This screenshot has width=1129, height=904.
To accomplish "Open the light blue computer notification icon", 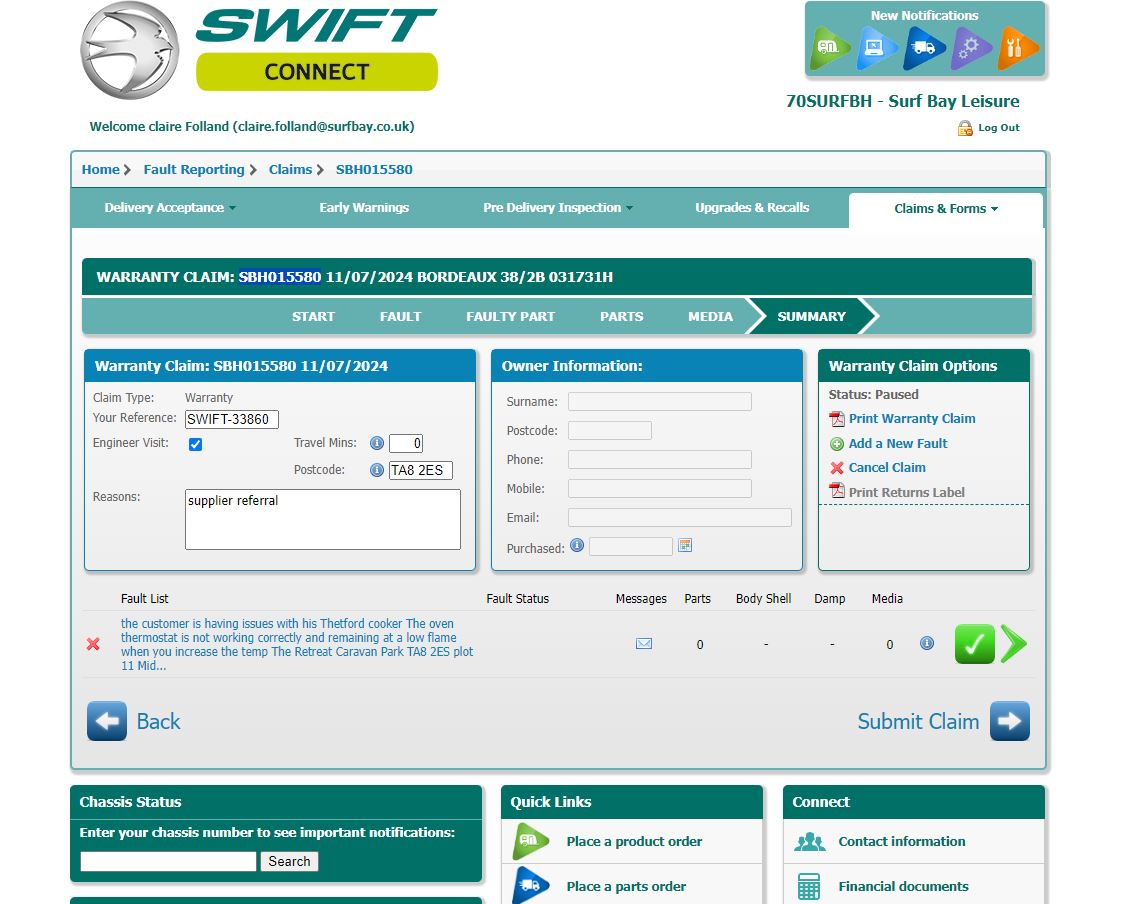I will click(x=876, y=48).
